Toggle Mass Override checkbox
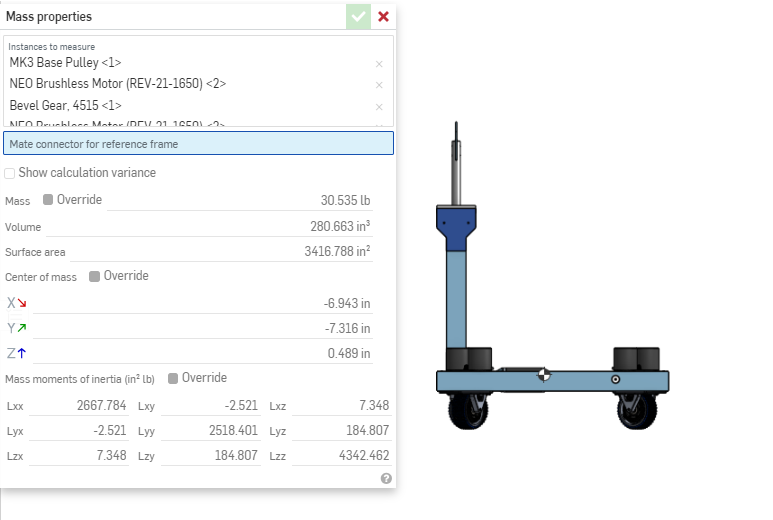The image size is (773, 520). point(48,200)
